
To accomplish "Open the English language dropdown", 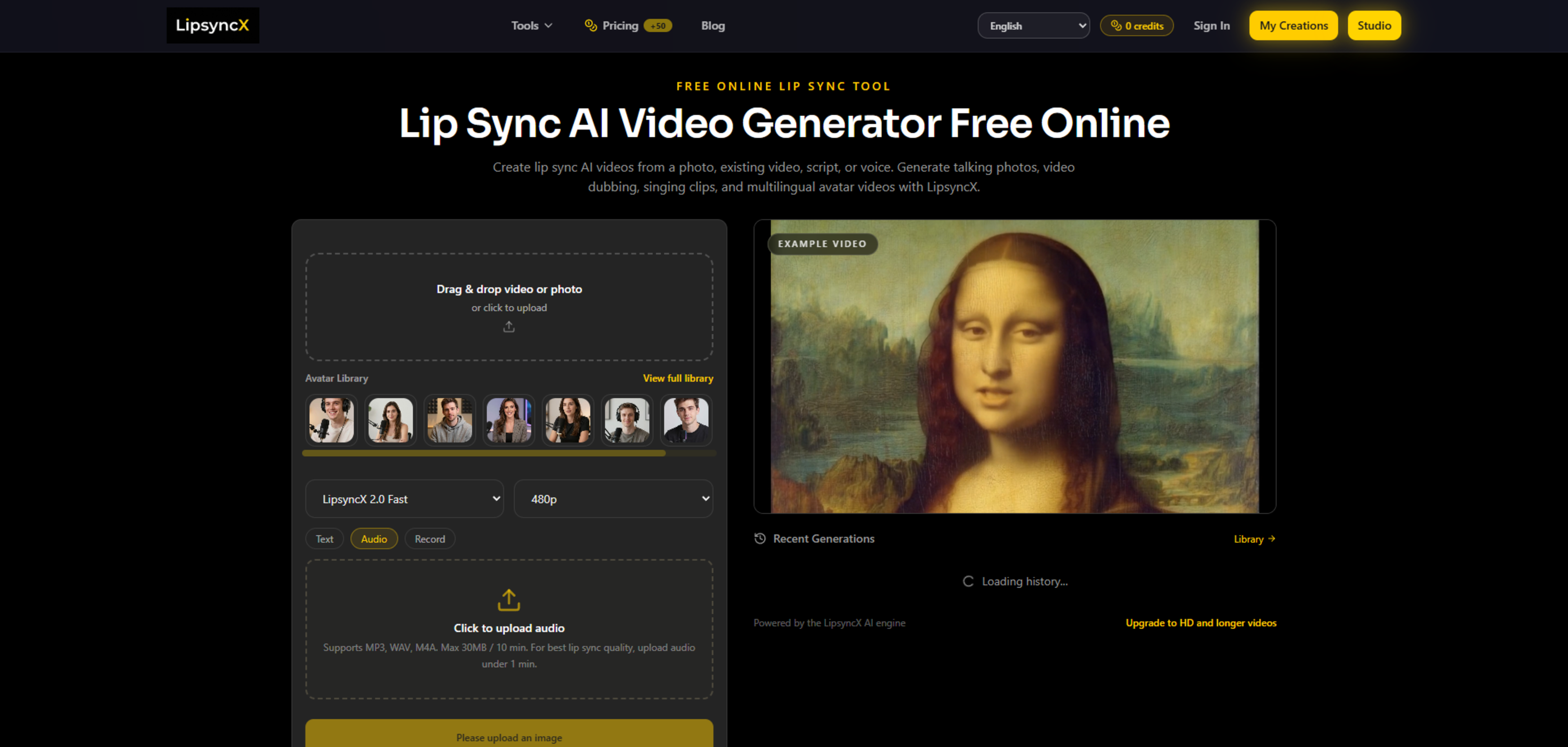I will (1033, 26).
